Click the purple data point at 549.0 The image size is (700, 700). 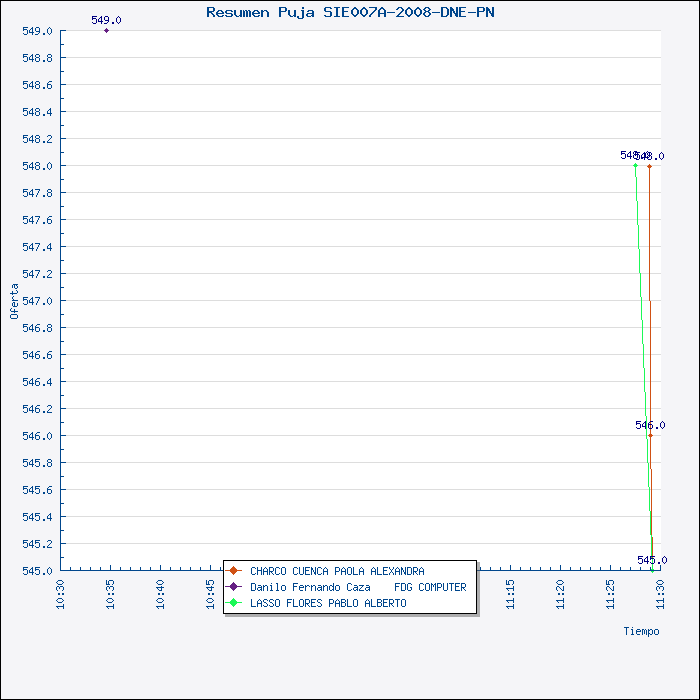(x=107, y=31)
